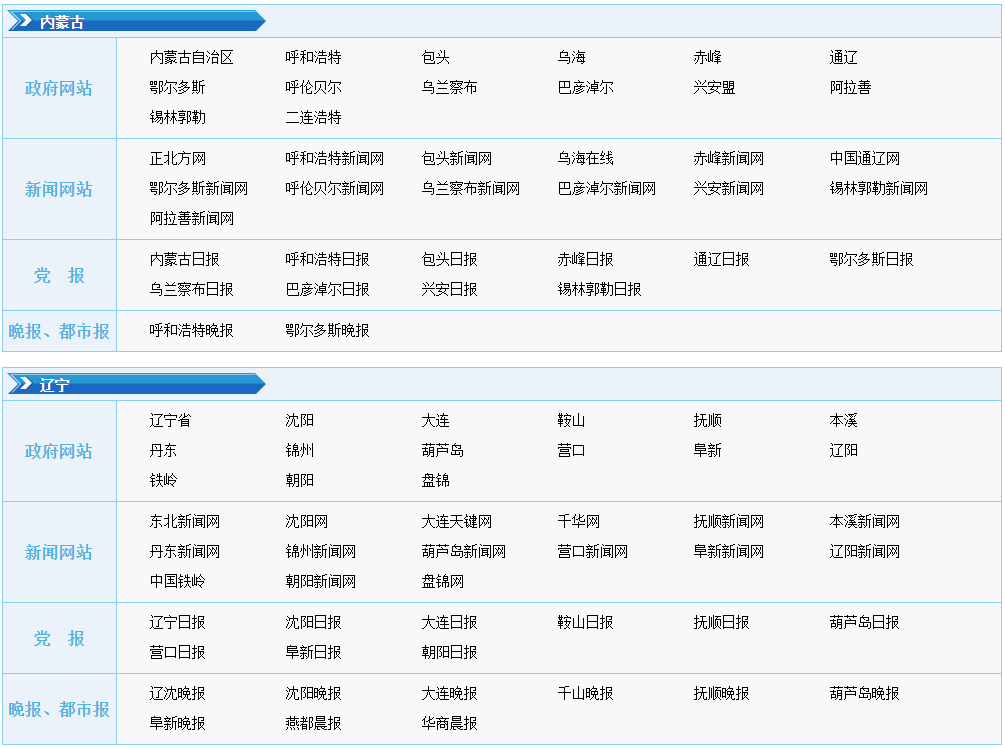The height and width of the screenshot is (748, 1005).
Task: Open the 内蒙古自治区 government site link
Action: pyautogui.click(x=191, y=58)
